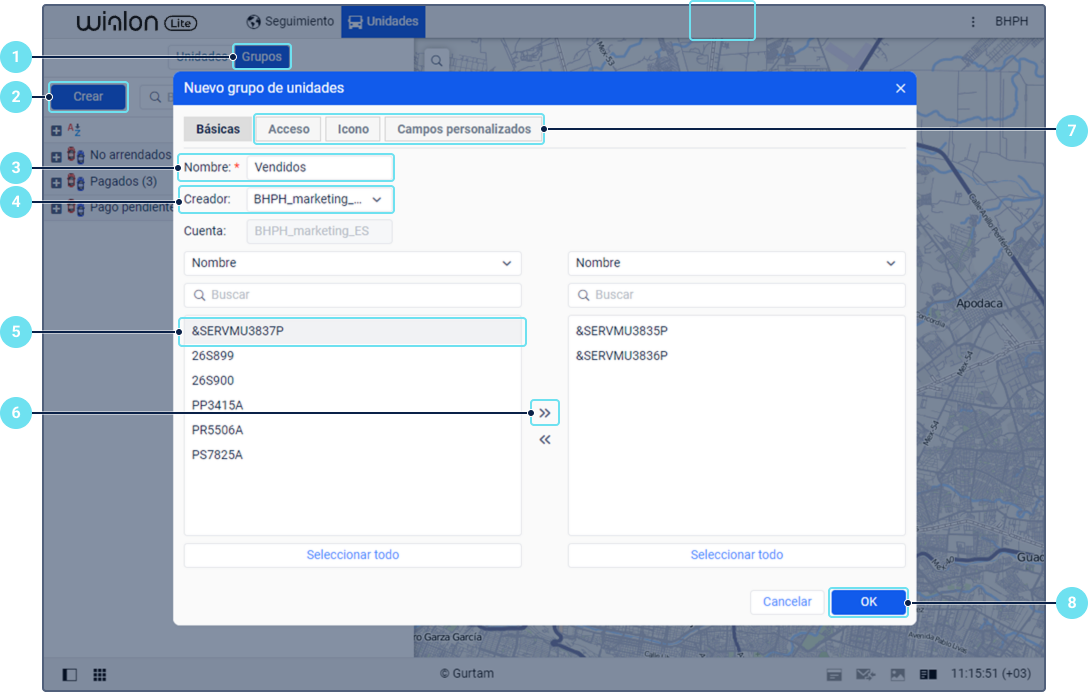Image resolution: width=1088 pixels, height=692 pixels.
Task: Click the Wialon Lite logo
Action: tap(137, 22)
